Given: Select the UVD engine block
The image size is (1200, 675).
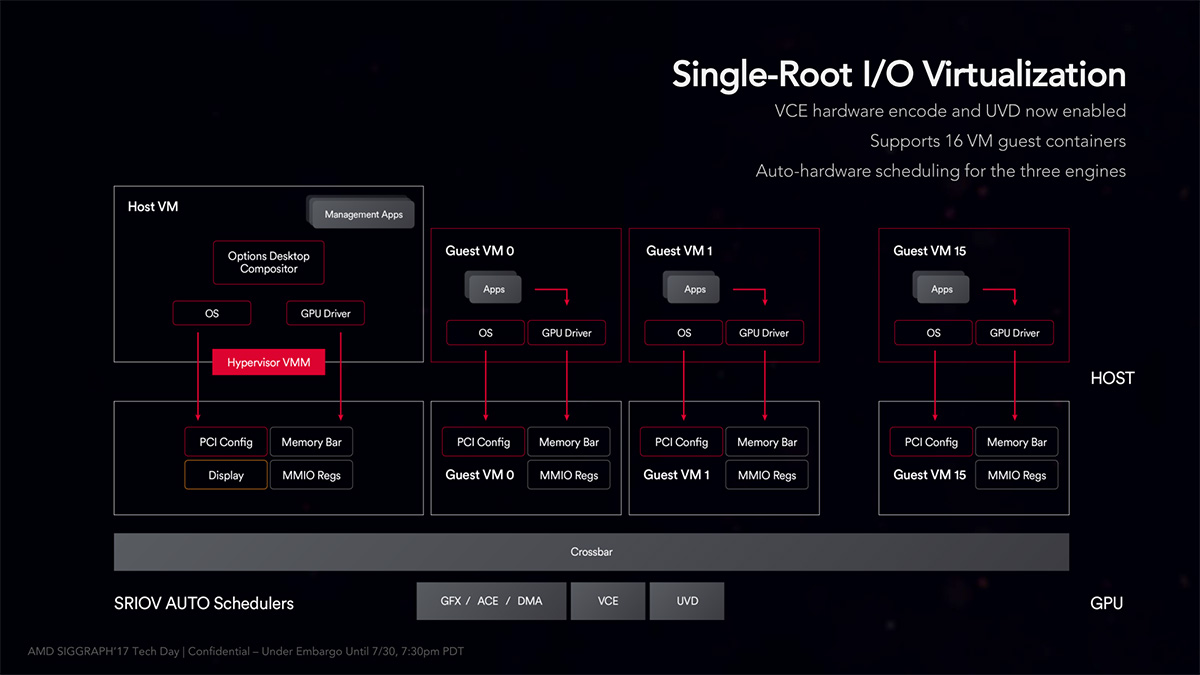Looking at the screenshot, I should (x=687, y=601).
